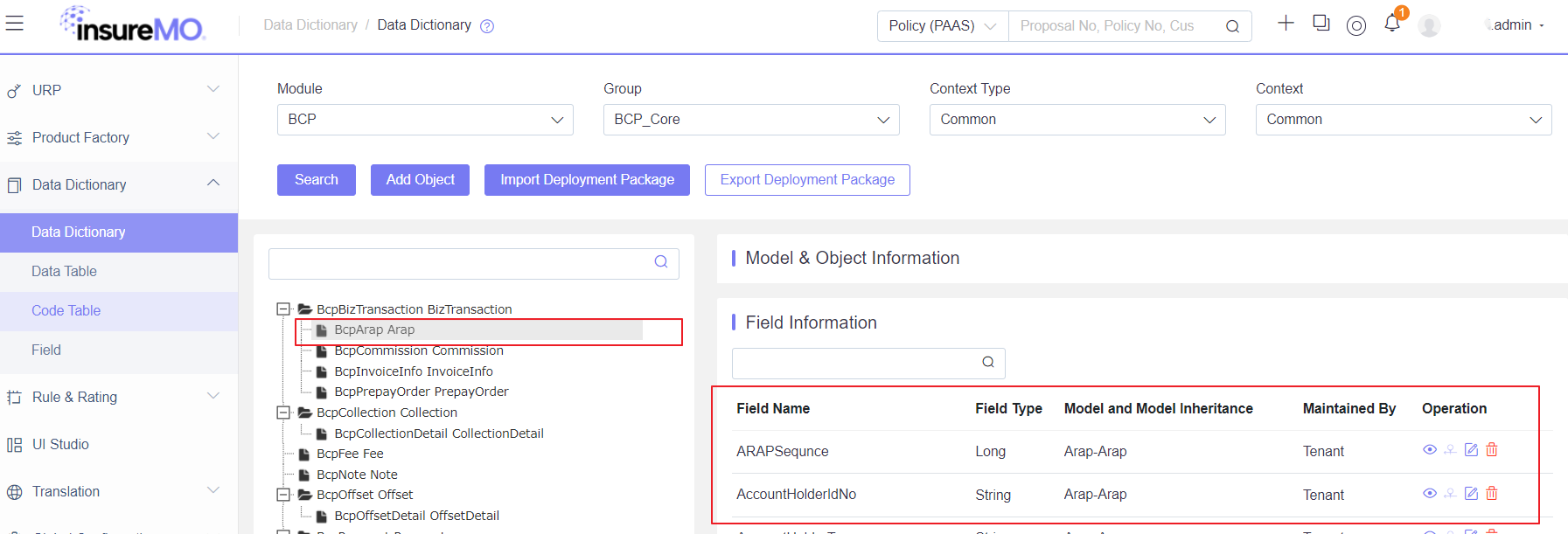Click the tree search magnifier icon

(x=661, y=261)
